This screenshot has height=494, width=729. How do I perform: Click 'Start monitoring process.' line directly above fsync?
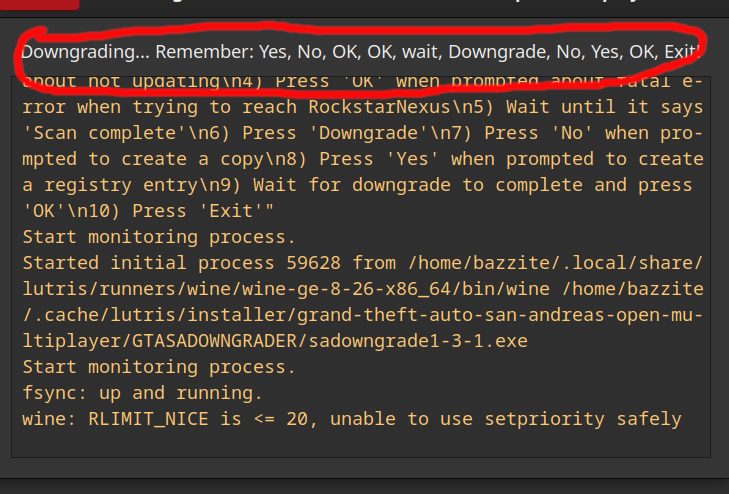click(x=159, y=367)
